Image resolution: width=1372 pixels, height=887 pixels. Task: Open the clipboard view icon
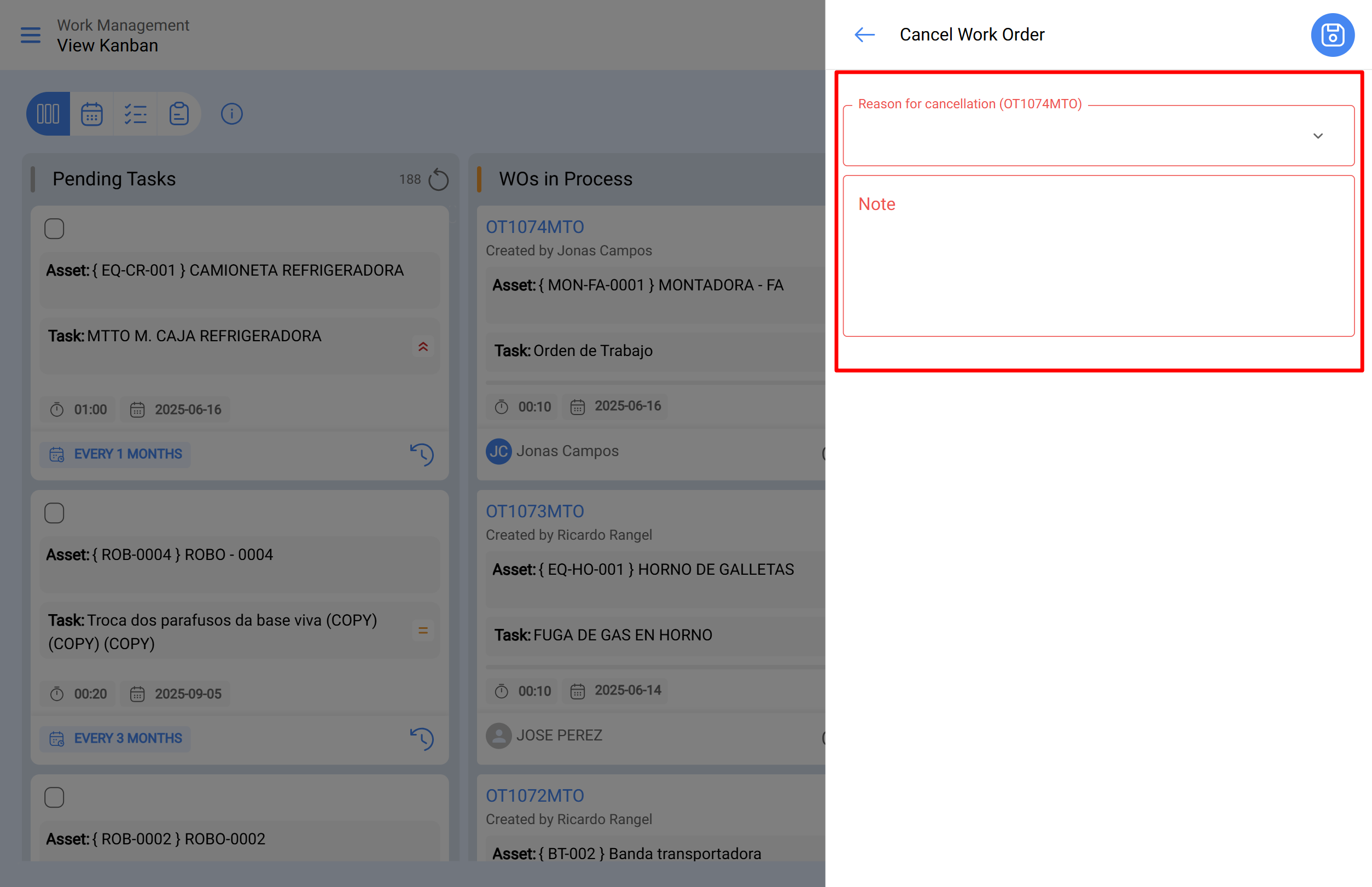(179, 114)
